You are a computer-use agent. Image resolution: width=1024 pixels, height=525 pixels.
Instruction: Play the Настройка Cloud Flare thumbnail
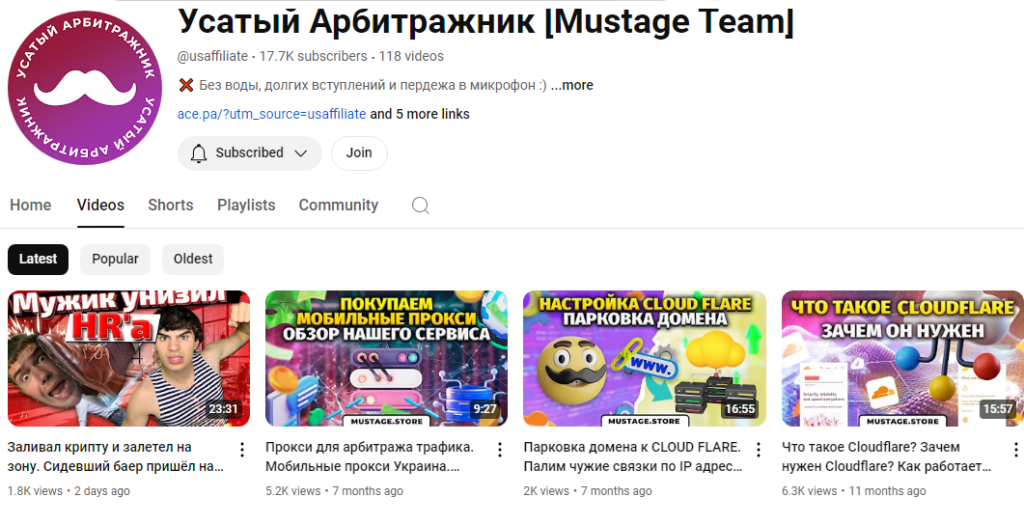point(645,358)
